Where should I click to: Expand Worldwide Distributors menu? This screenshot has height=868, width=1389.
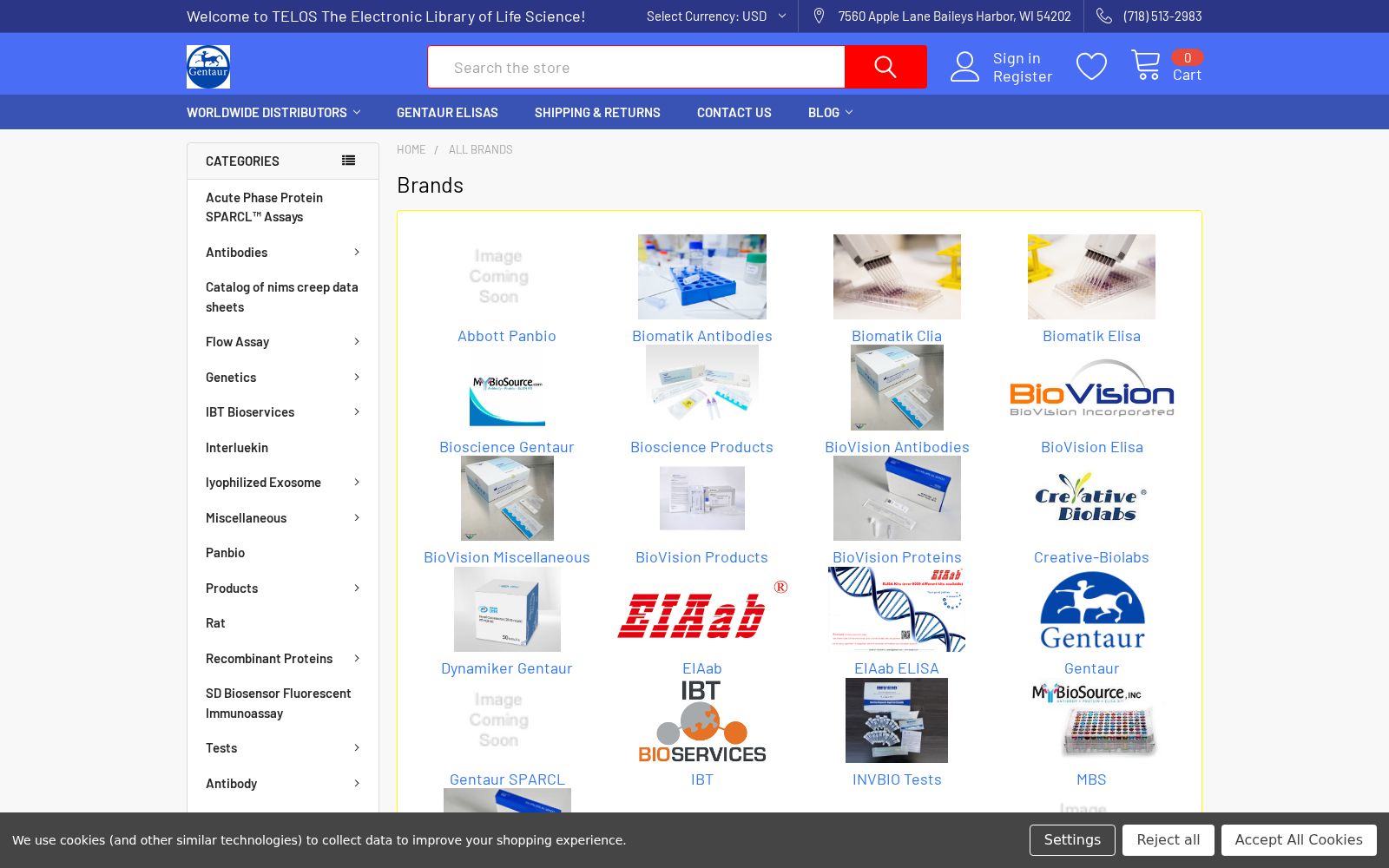point(273,112)
